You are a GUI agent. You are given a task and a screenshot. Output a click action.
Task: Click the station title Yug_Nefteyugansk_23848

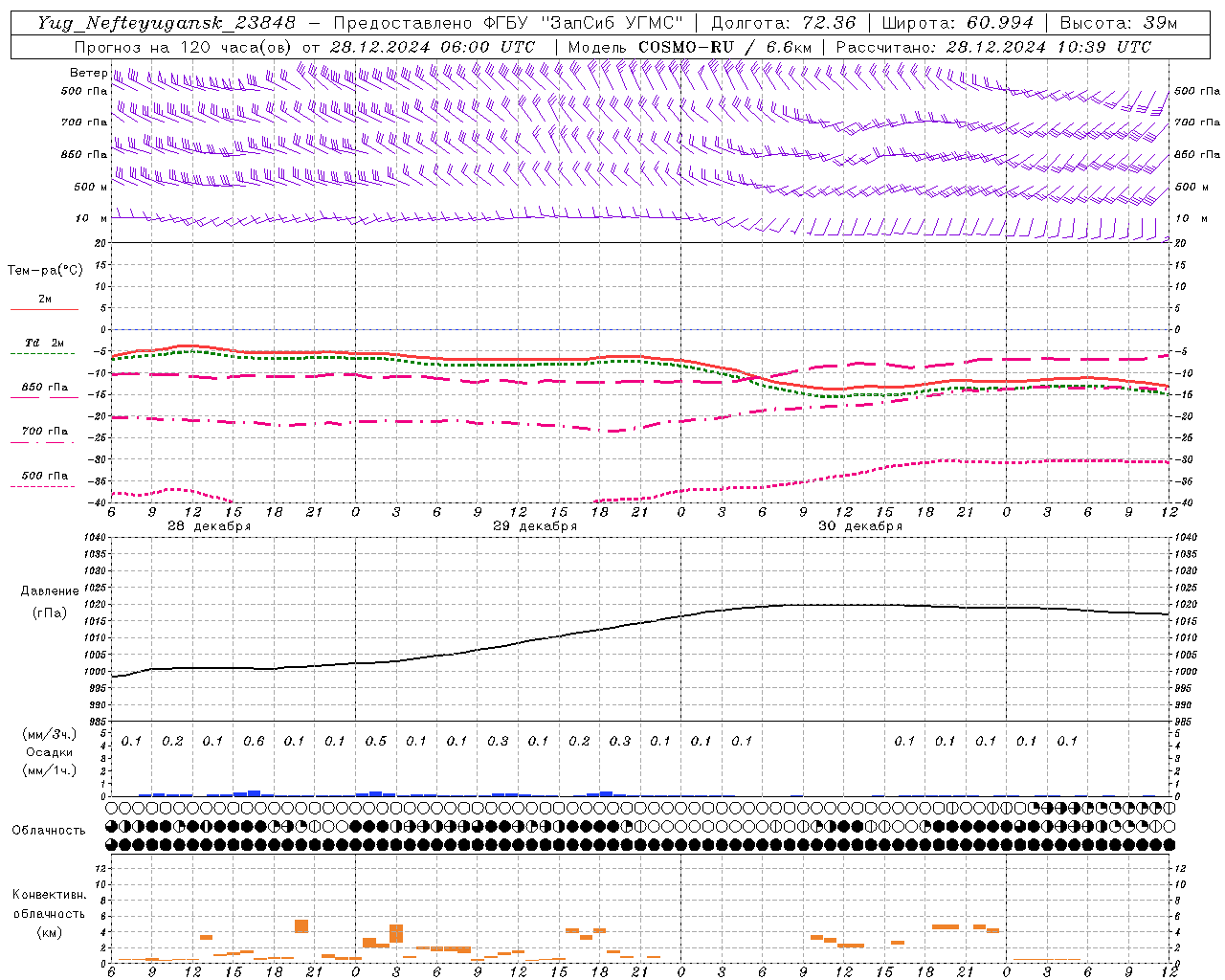167,23
